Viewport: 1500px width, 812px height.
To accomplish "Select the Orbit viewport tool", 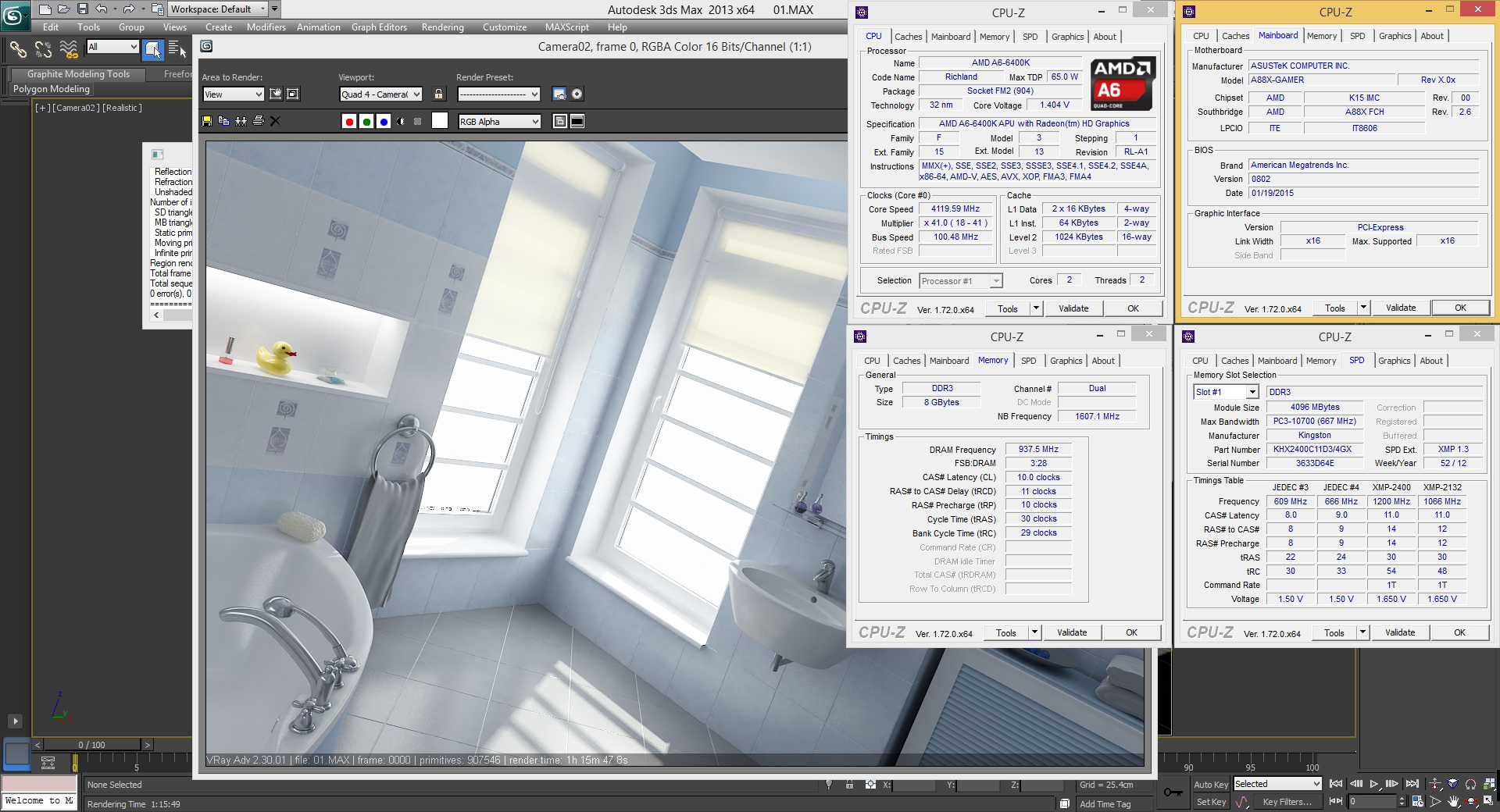I will click(1471, 801).
